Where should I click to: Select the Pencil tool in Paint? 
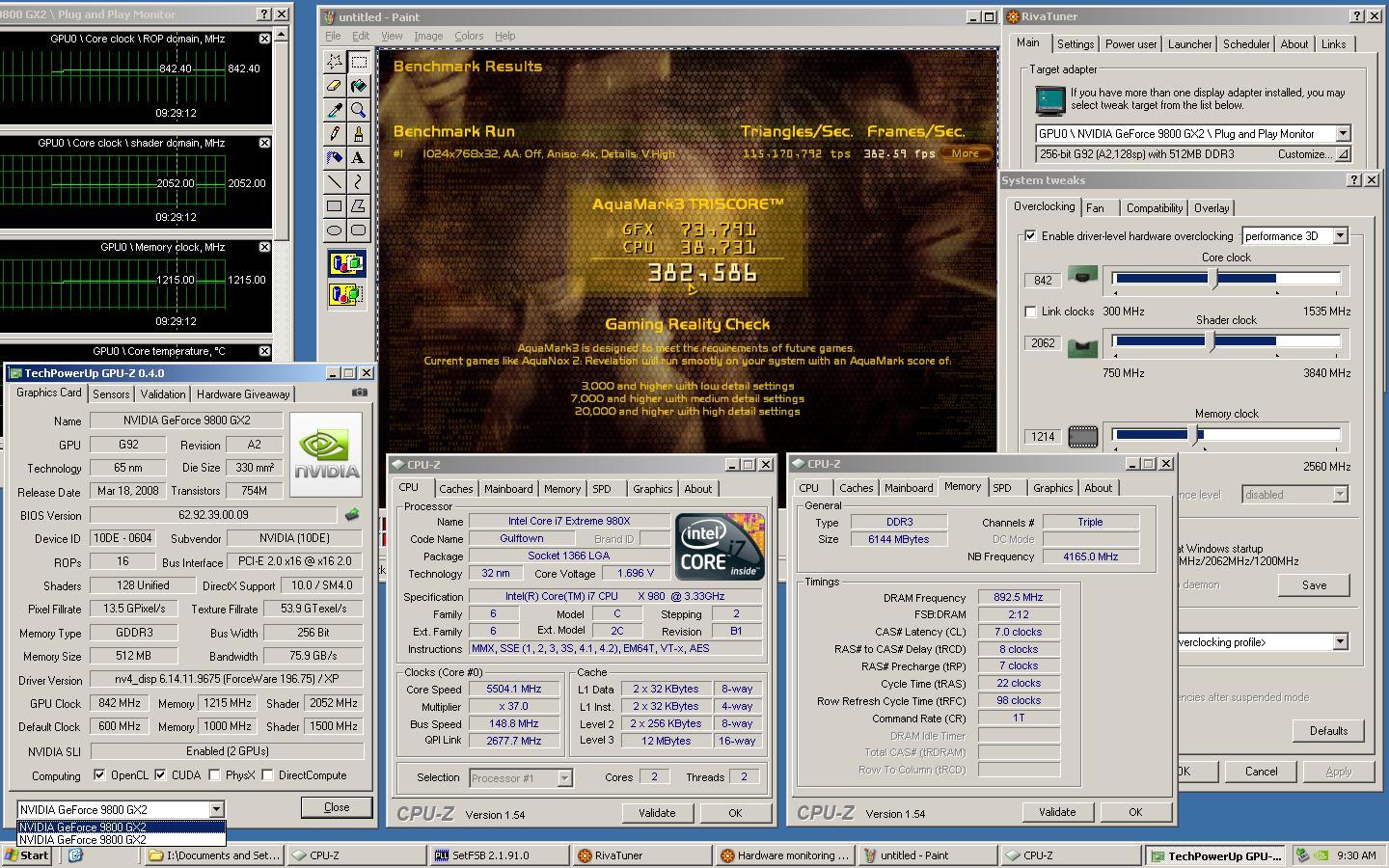click(334, 133)
